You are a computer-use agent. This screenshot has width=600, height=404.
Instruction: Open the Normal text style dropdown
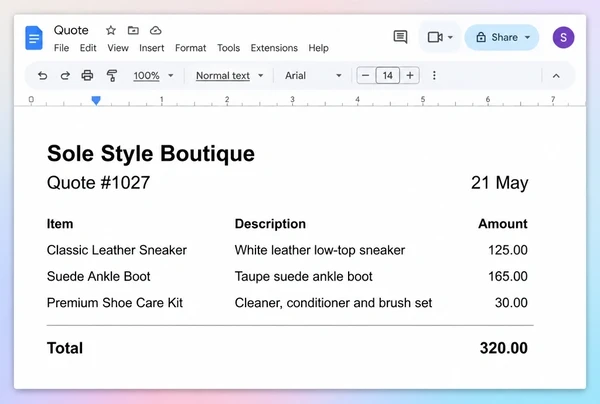[x=229, y=75]
